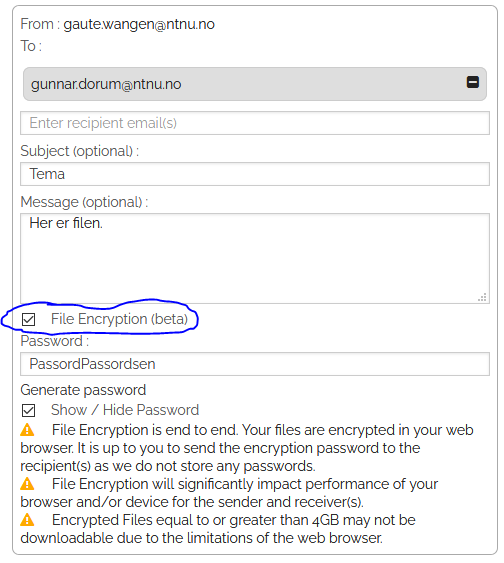Viewport: 504px width, 563px height.
Task: Select the gunnar.dorum@ntnu.no recipient chip
Action: (255, 84)
